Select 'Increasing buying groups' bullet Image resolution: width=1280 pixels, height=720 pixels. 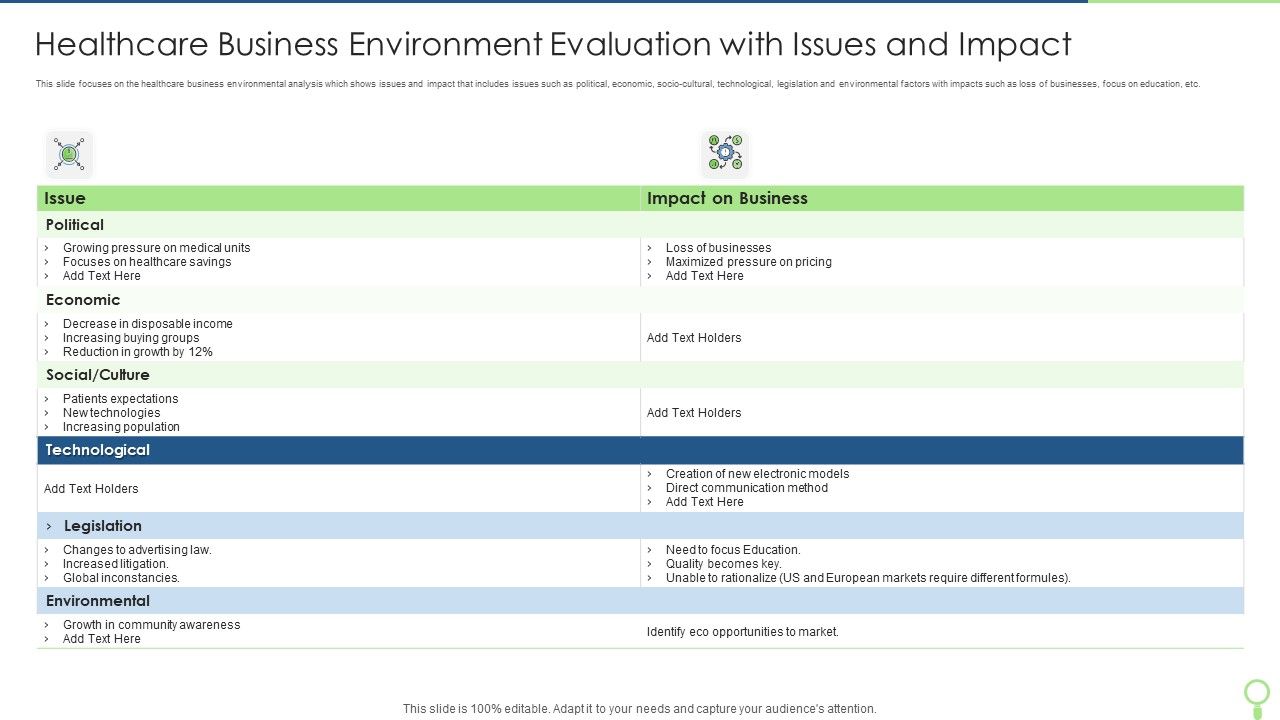(131, 338)
